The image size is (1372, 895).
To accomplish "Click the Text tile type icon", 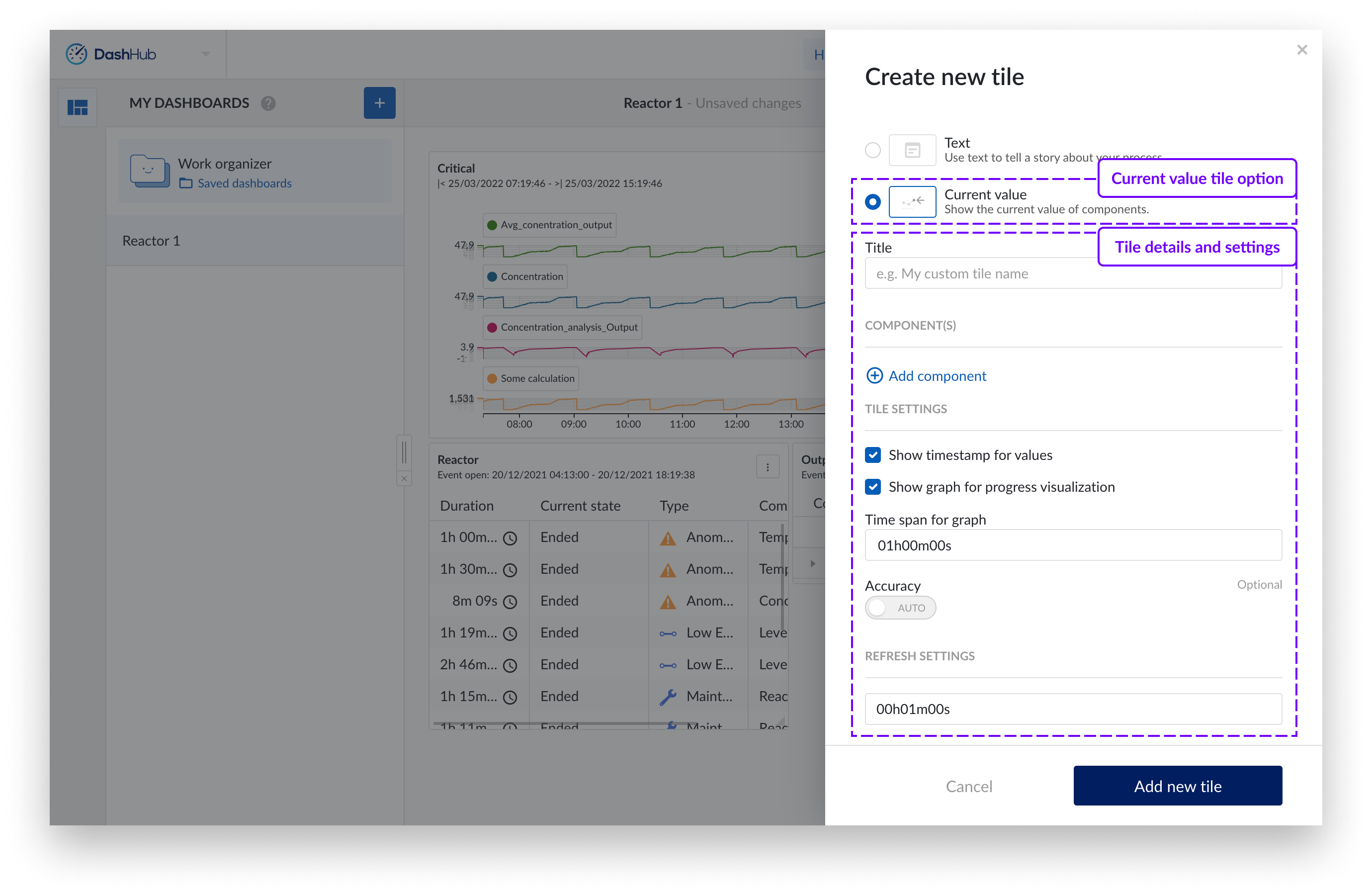I will [x=912, y=151].
